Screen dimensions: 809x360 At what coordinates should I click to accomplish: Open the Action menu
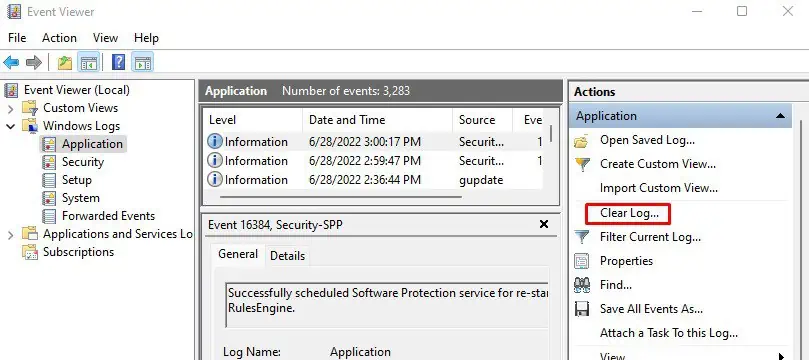click(x=59, y=38)
